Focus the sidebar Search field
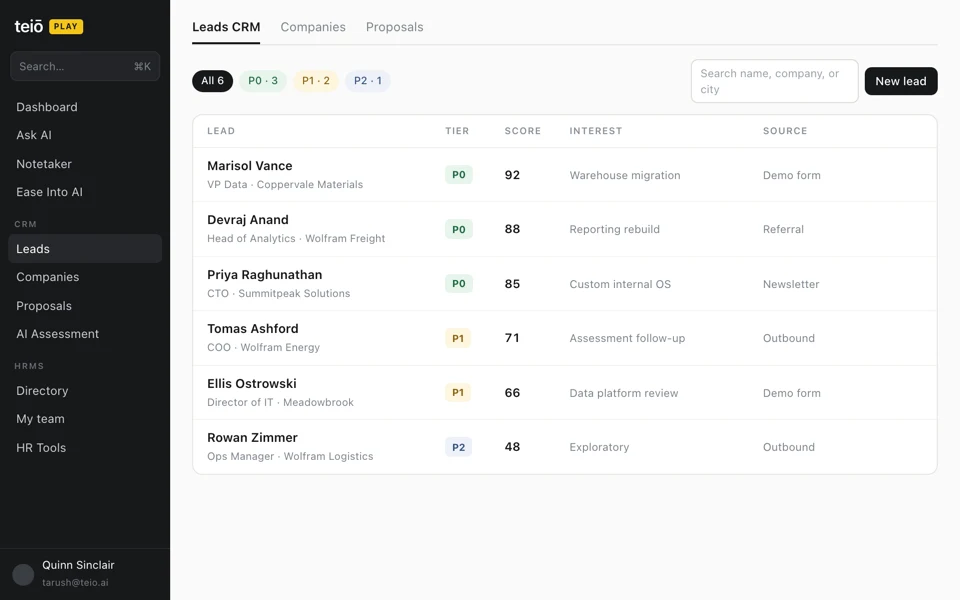Image resolution: width=960 pixels, height=600 pixels. coord(85,66)
